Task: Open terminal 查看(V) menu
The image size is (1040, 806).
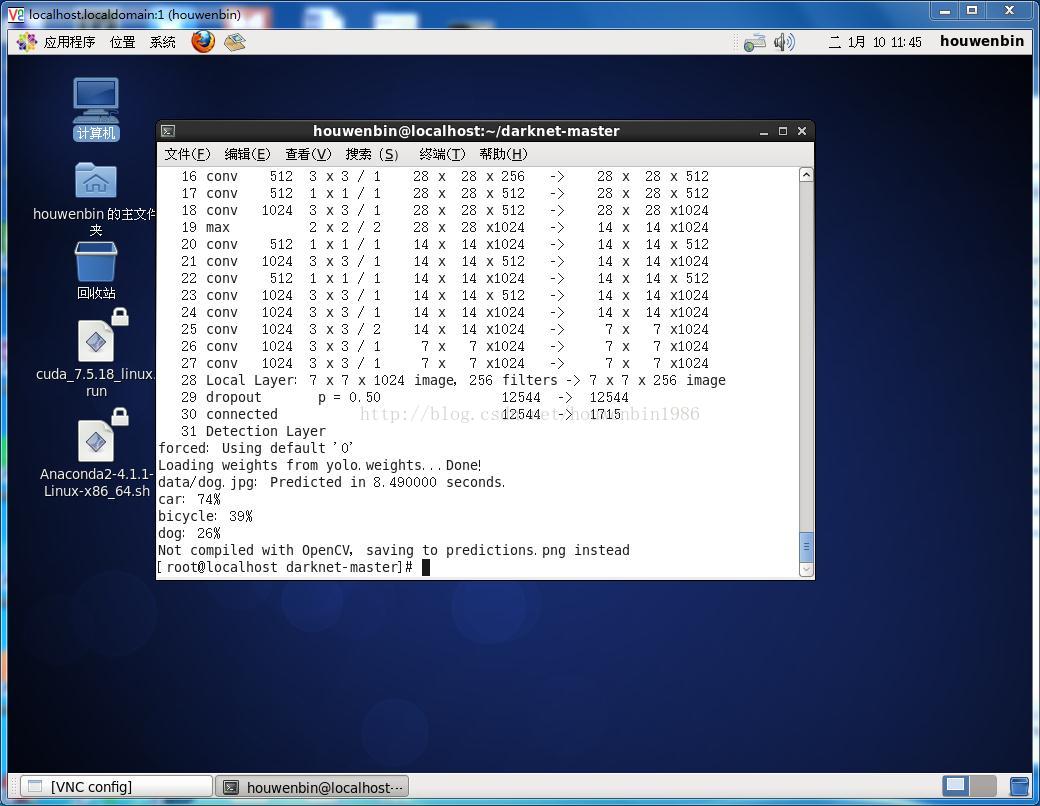Action: 308,154
